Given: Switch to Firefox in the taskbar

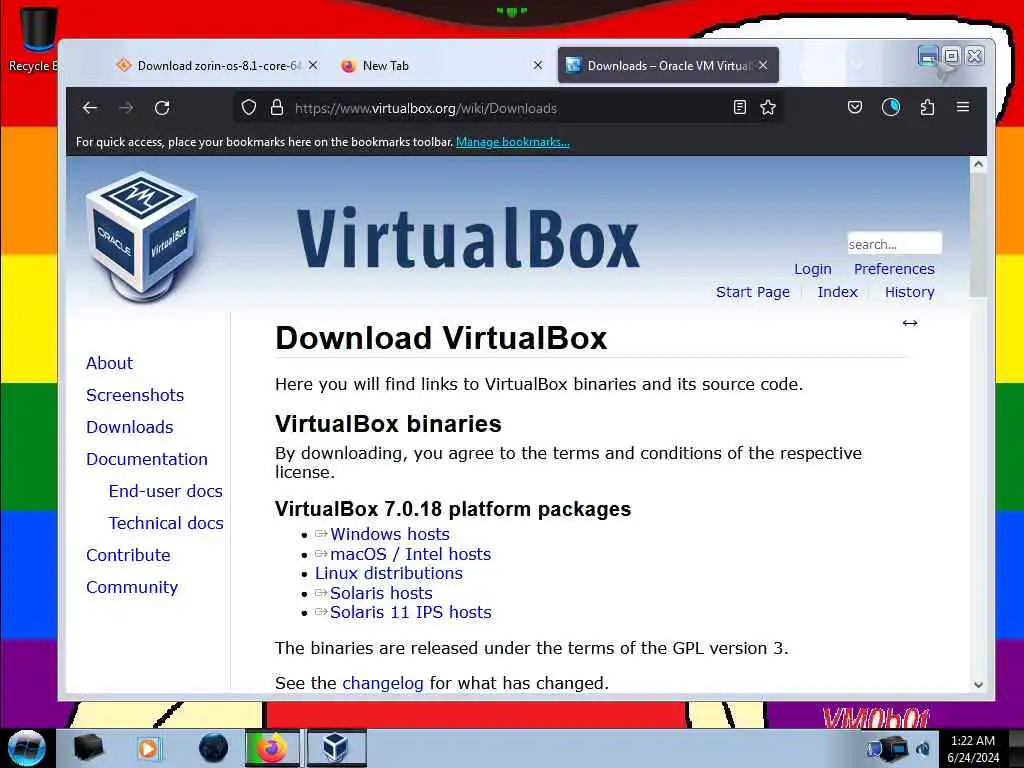Looking at the screenshot, I should tap(272, 748).
